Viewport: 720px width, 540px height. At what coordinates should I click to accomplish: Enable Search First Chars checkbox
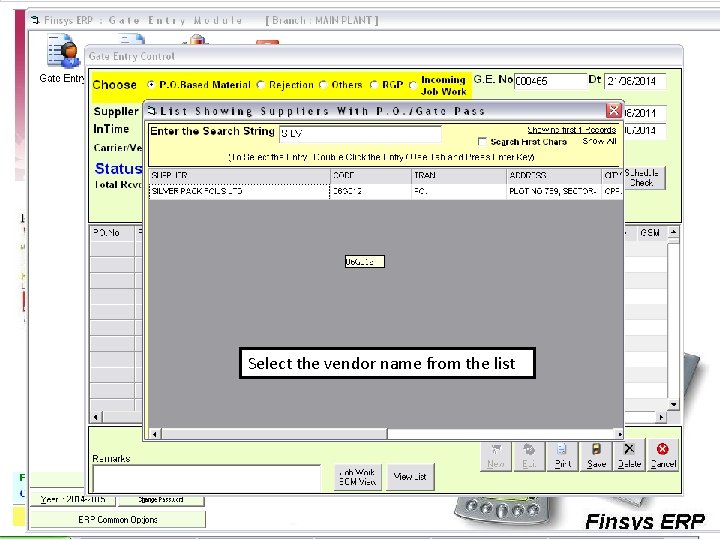pyautogui.click(x=482, y=141)
